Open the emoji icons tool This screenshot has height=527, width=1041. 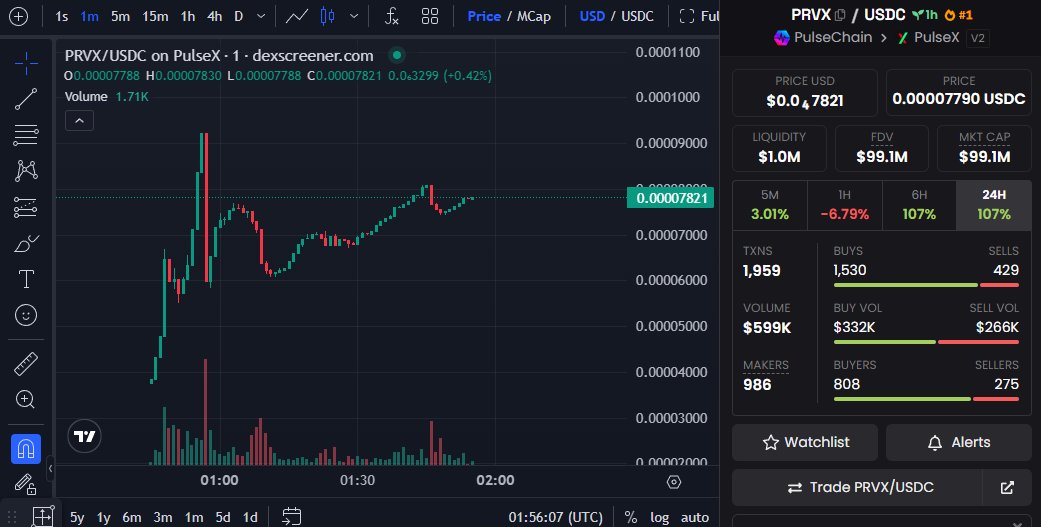tap(26, 315)
